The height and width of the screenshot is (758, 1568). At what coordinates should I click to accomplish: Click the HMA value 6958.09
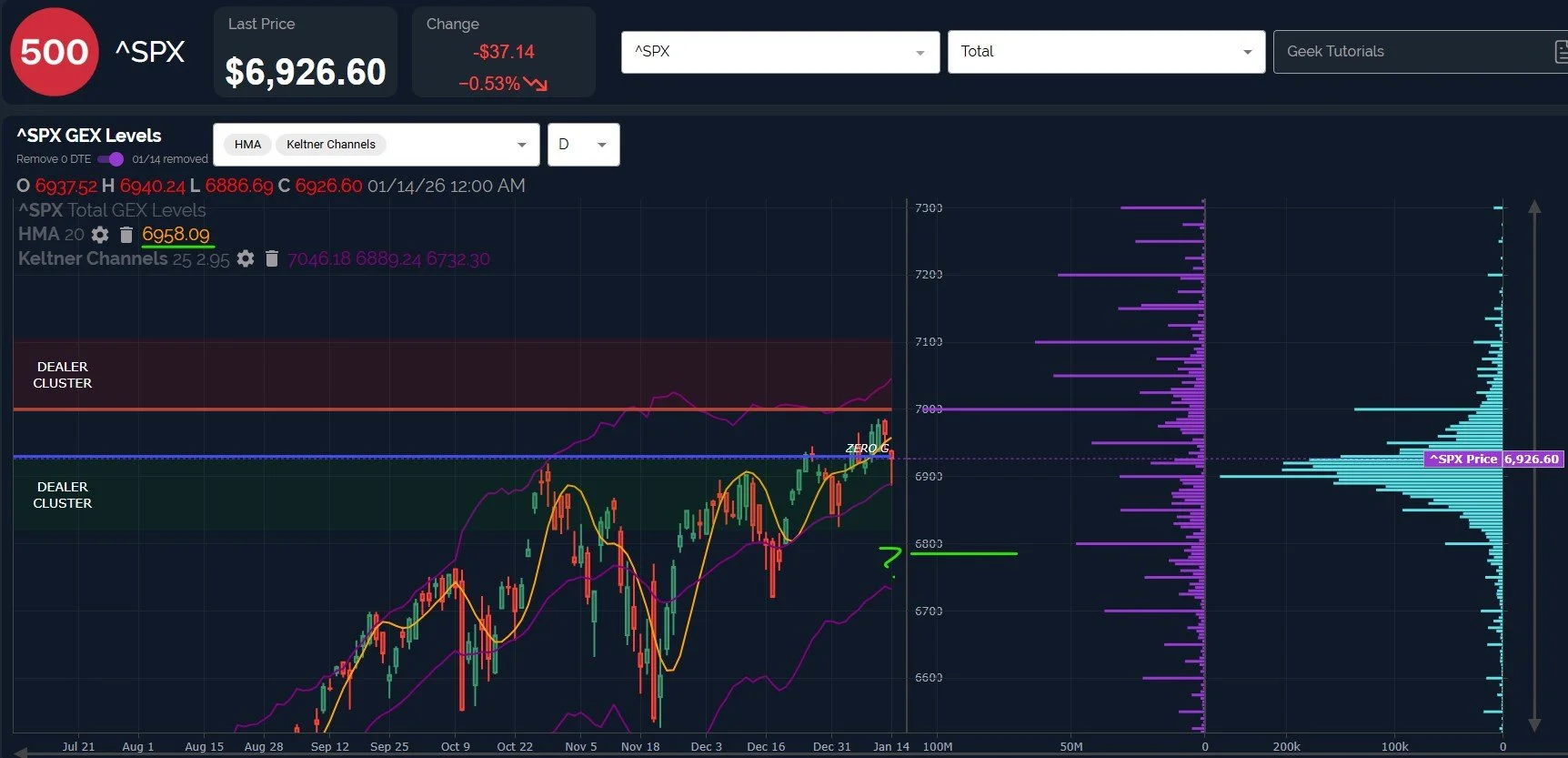point(176,235)
